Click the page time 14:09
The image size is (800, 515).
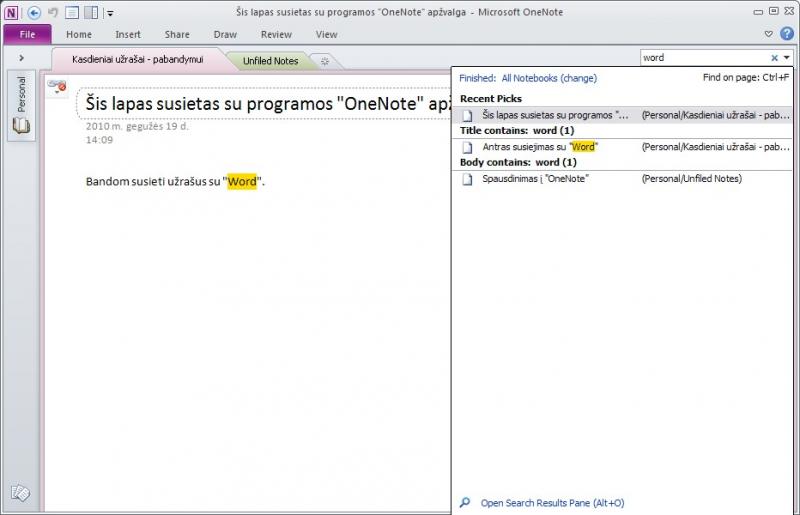point(99,140)
